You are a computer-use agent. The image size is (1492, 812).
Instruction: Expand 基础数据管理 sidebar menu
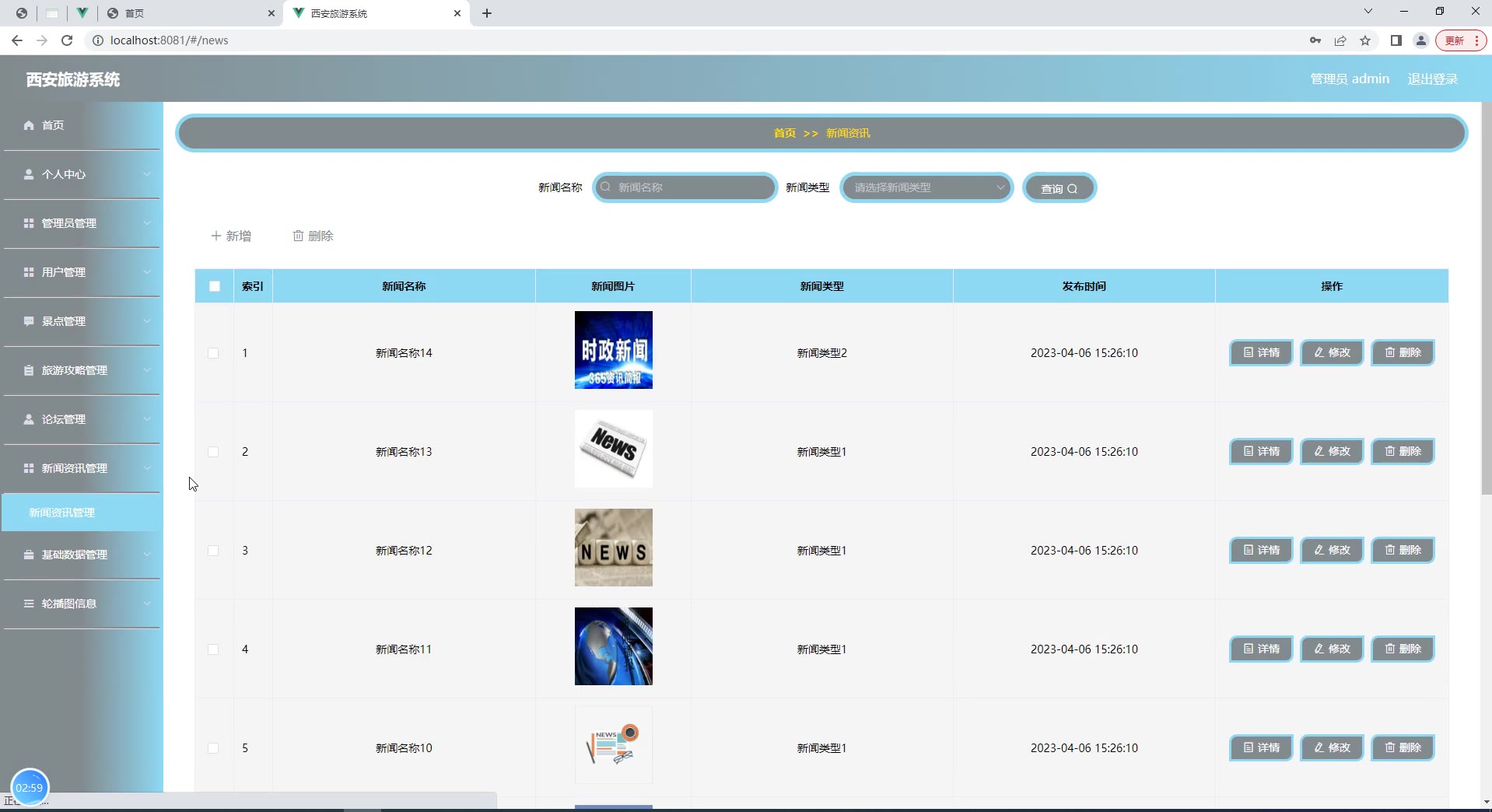[x=82, y=555]
